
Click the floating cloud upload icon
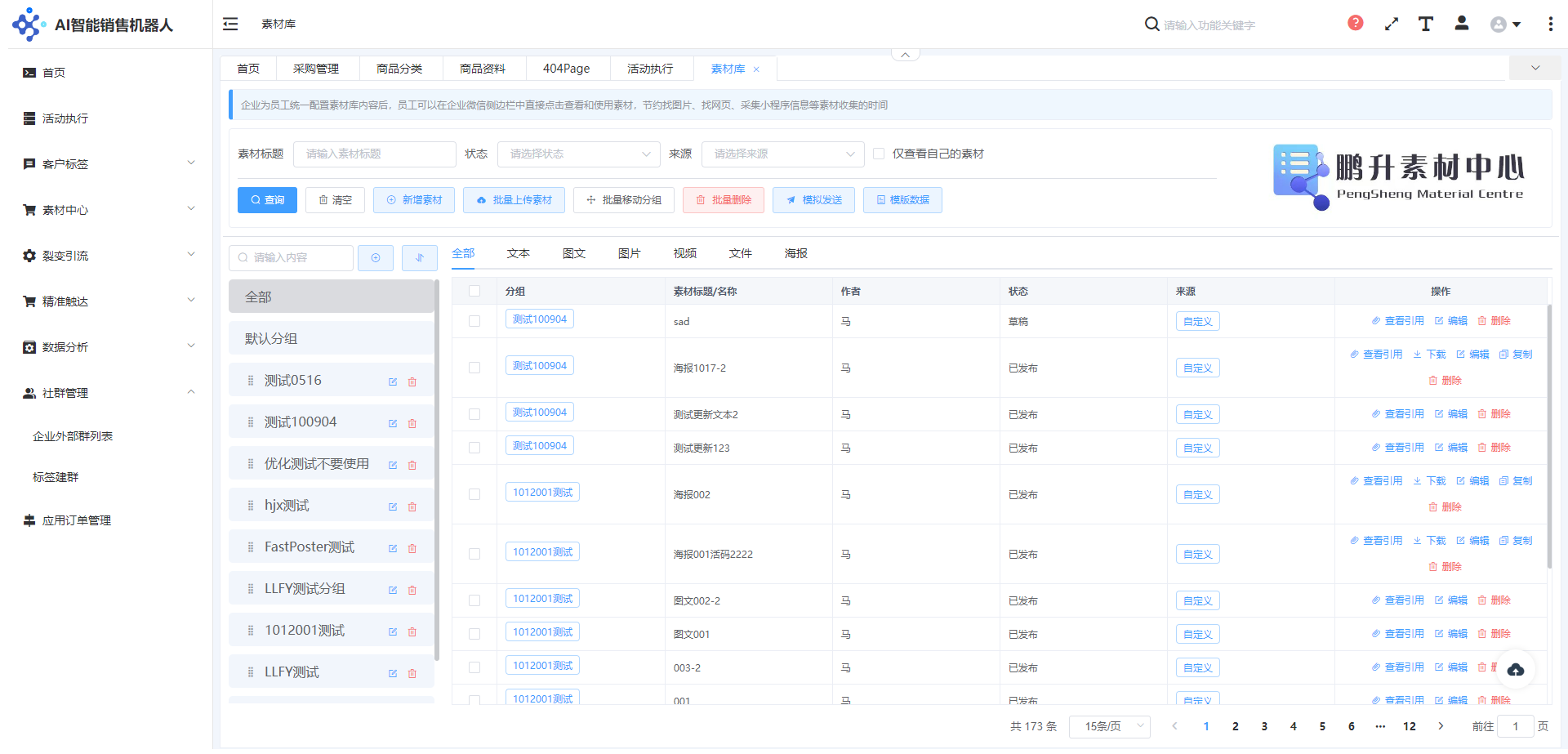click(x=1516, y=670)
